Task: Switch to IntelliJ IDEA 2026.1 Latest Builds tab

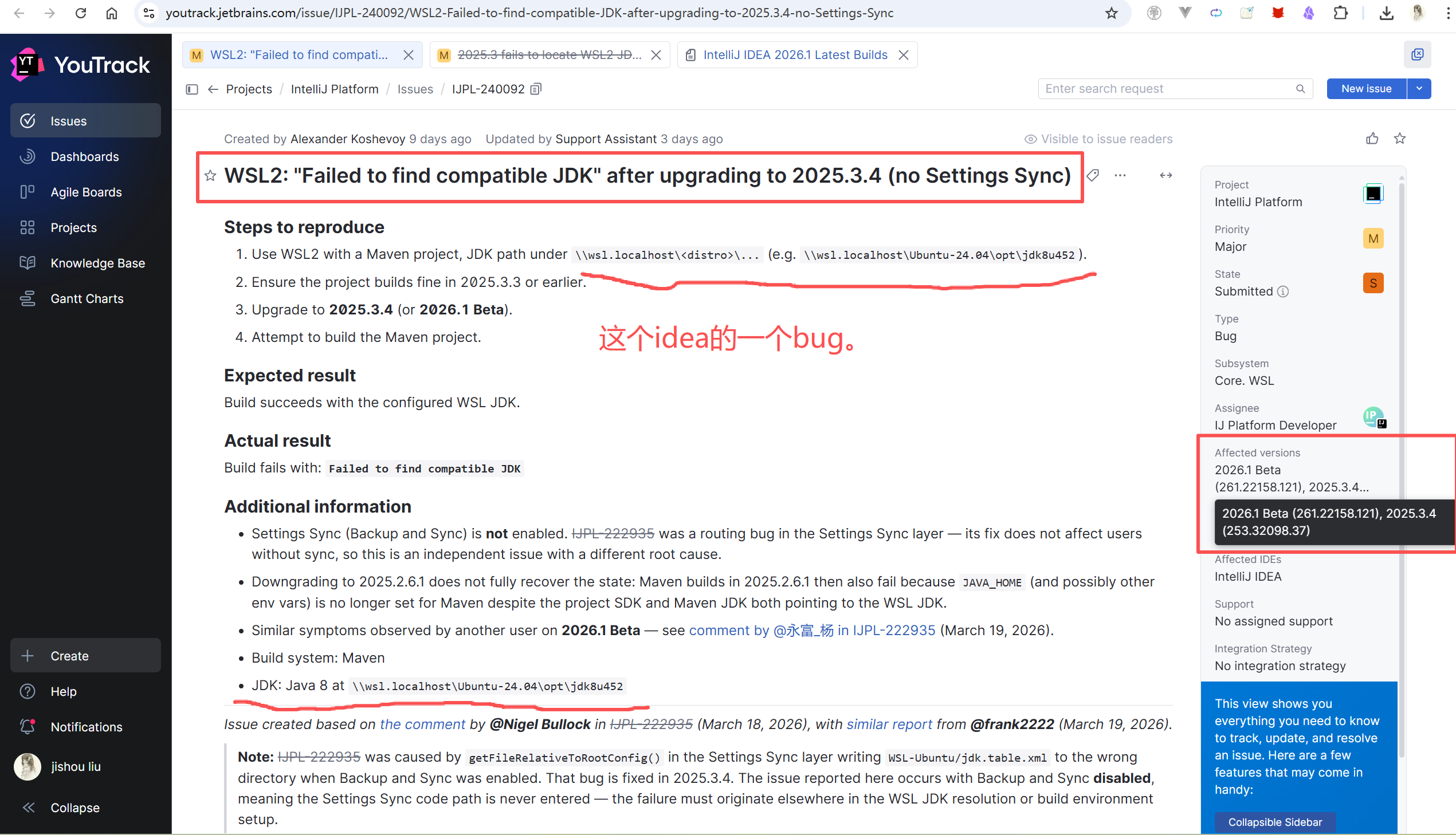Action: [x=795, y=54]
